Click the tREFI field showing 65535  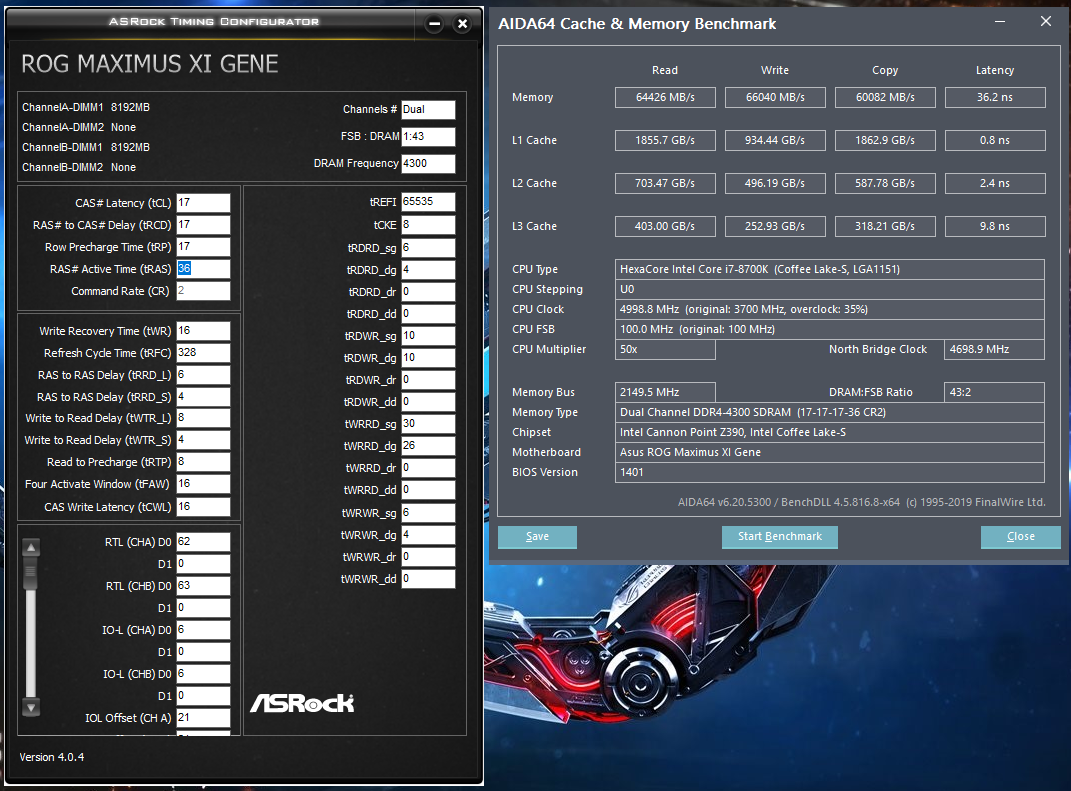pyautogui.click(x=428, y=202)
